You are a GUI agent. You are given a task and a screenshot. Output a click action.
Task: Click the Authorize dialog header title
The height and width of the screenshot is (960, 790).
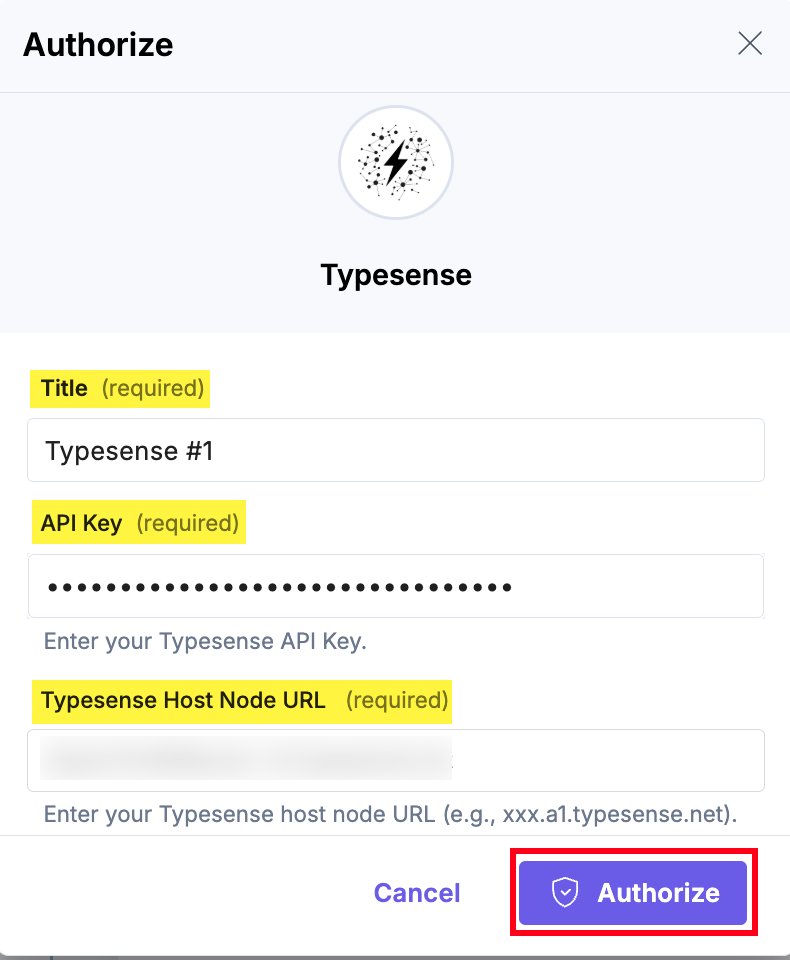click(98, 45)
